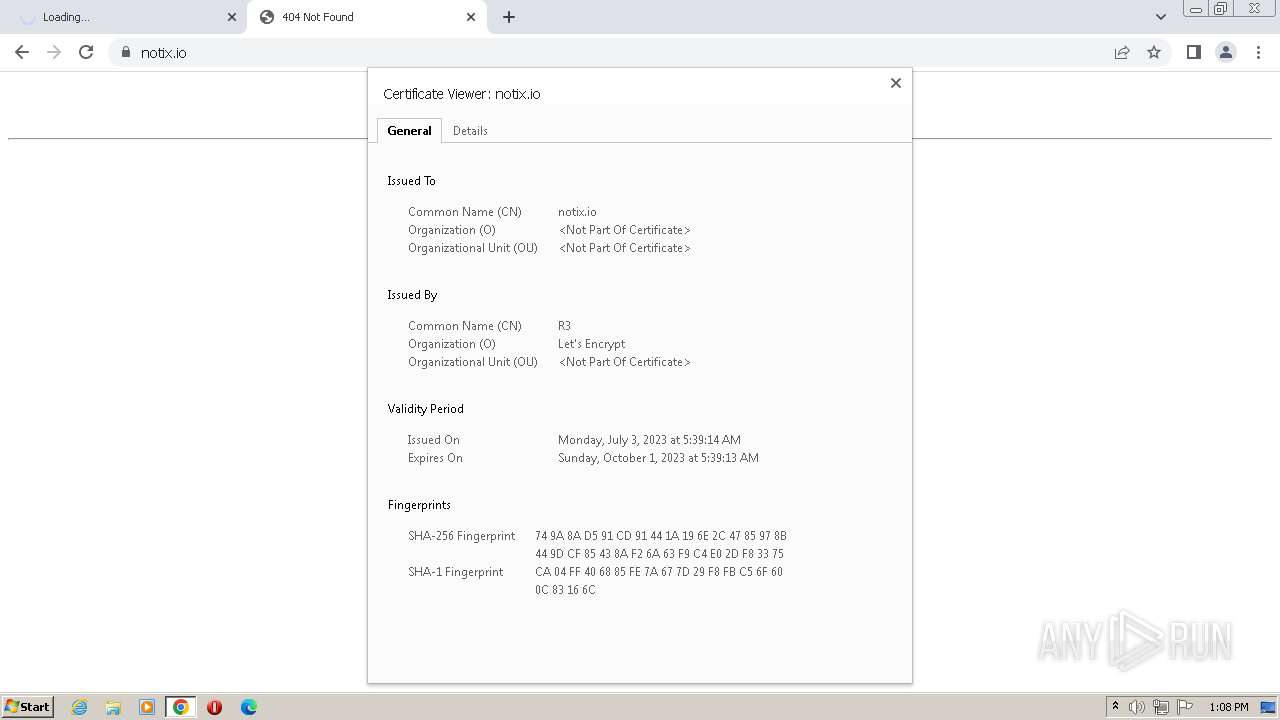
Task: Share this page using the share icon
Action: click(1122, 52)
